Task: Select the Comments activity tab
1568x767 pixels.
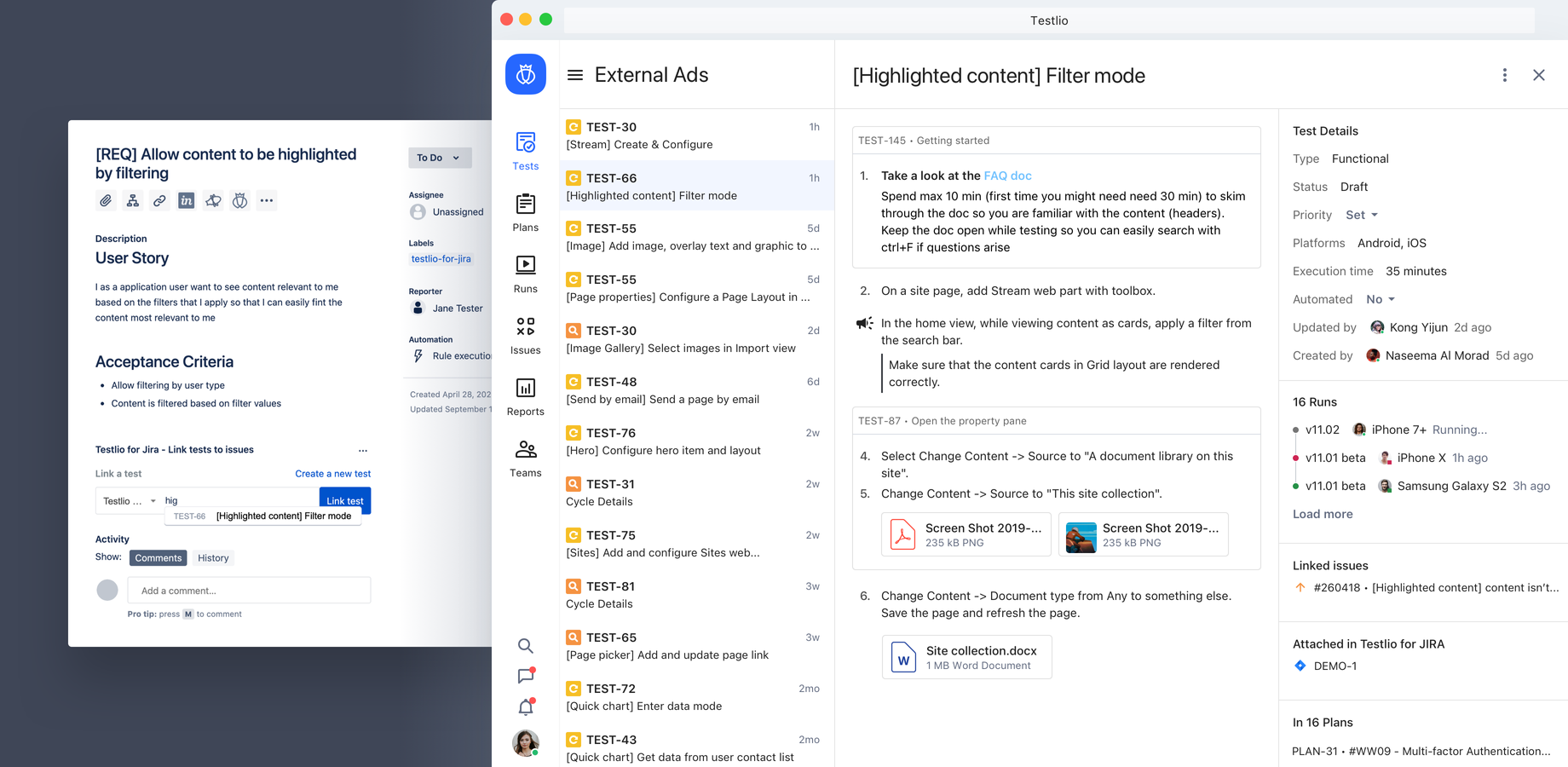Action: [158, 558]
